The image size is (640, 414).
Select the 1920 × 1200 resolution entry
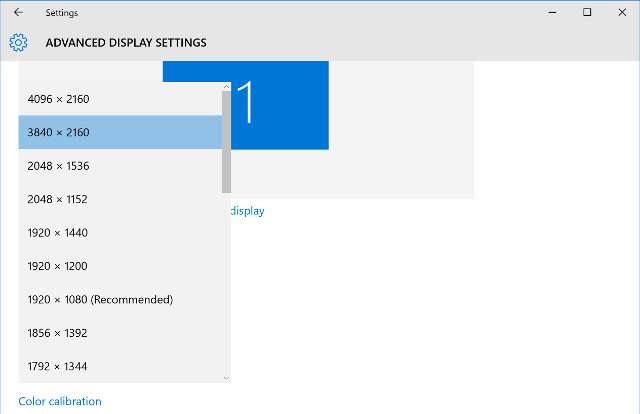pyautogui.click(x=120, y=266)
